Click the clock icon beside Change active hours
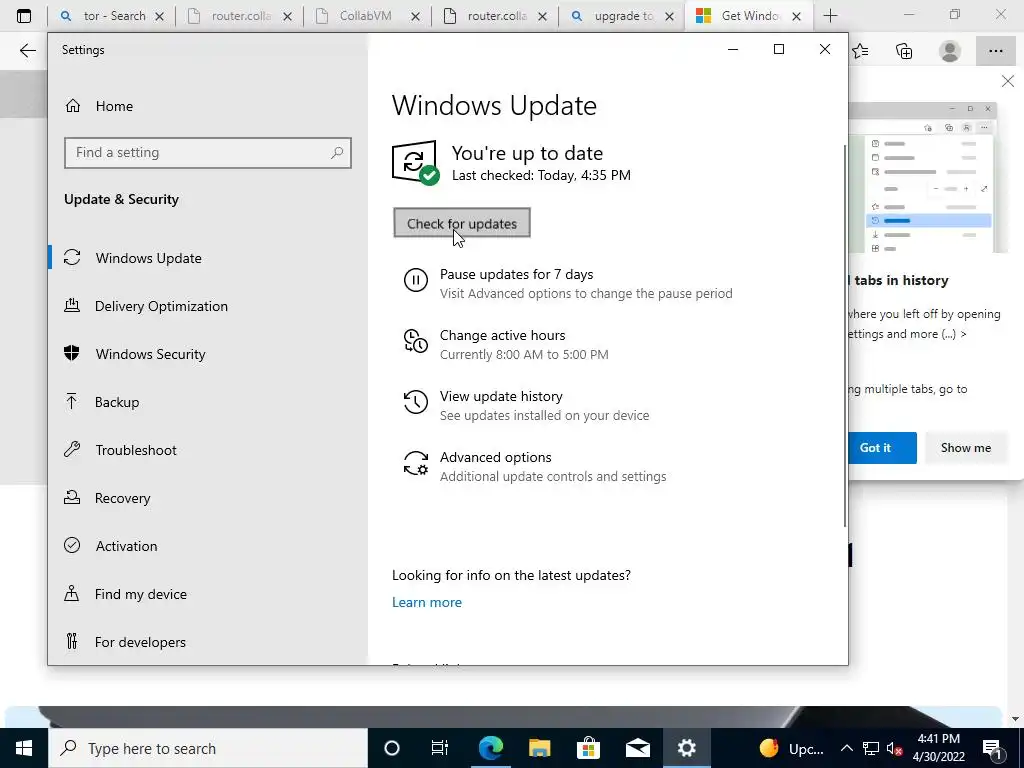 click(415, 341)
